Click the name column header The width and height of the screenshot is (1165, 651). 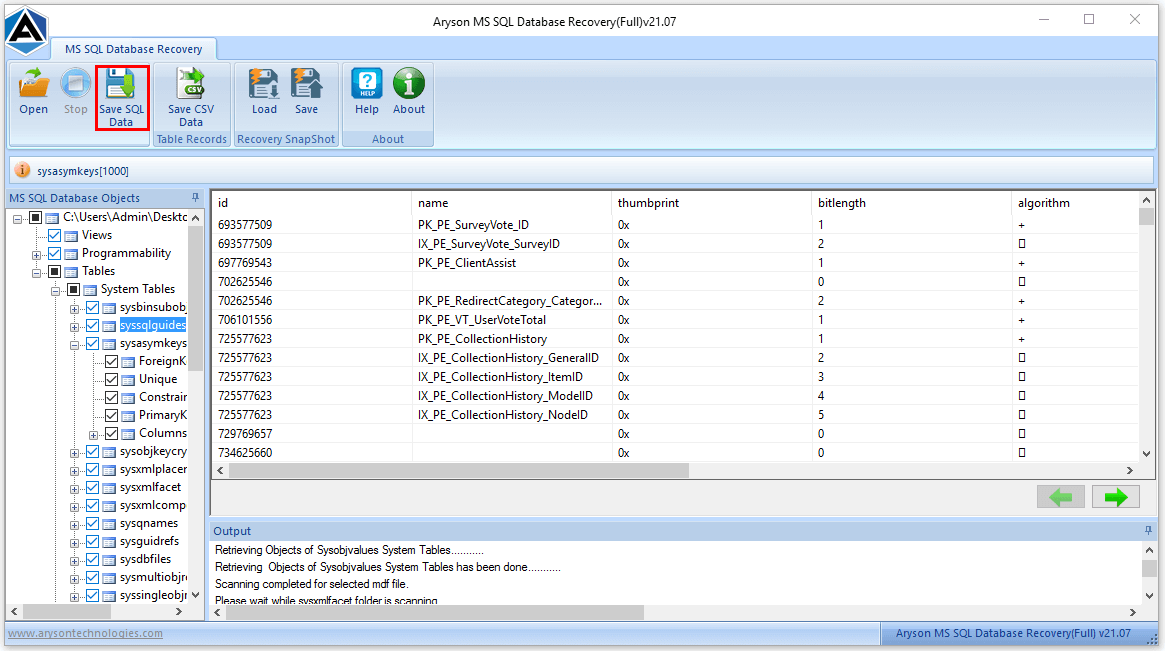(x=511, y=203)
